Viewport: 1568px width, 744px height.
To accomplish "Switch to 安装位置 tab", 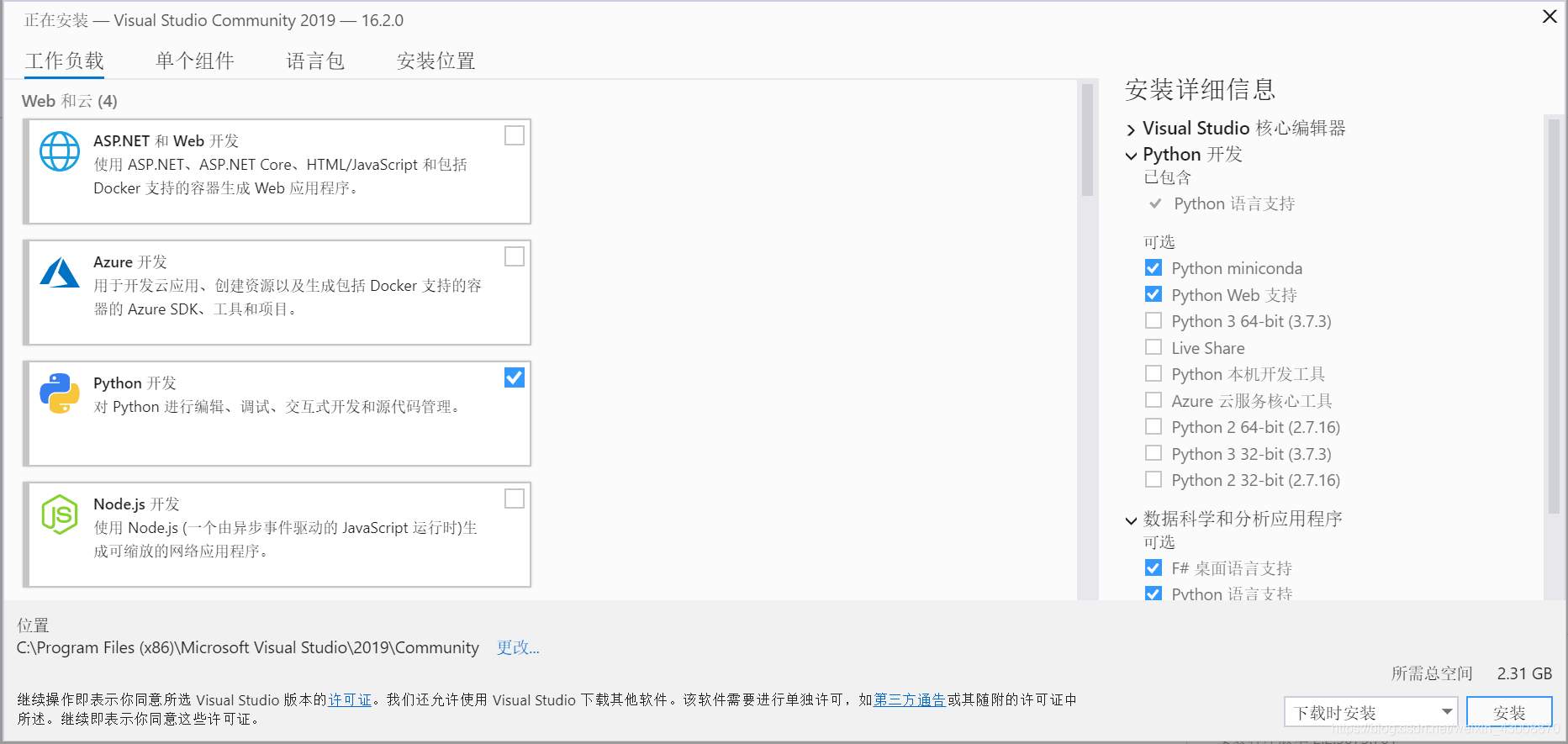I will [x=436, y=61].
